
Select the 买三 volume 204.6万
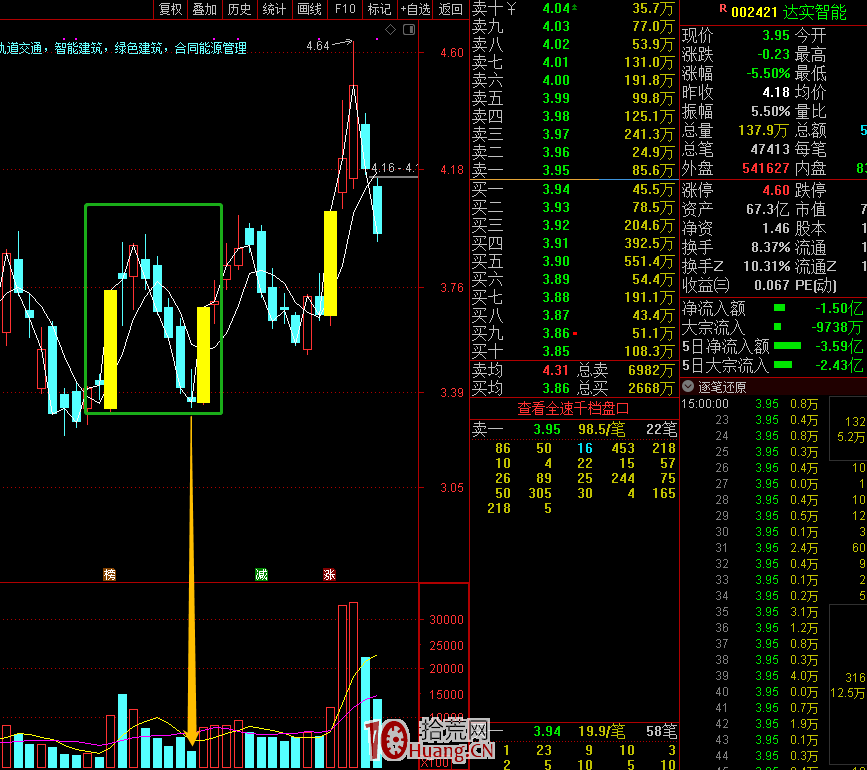649,226
